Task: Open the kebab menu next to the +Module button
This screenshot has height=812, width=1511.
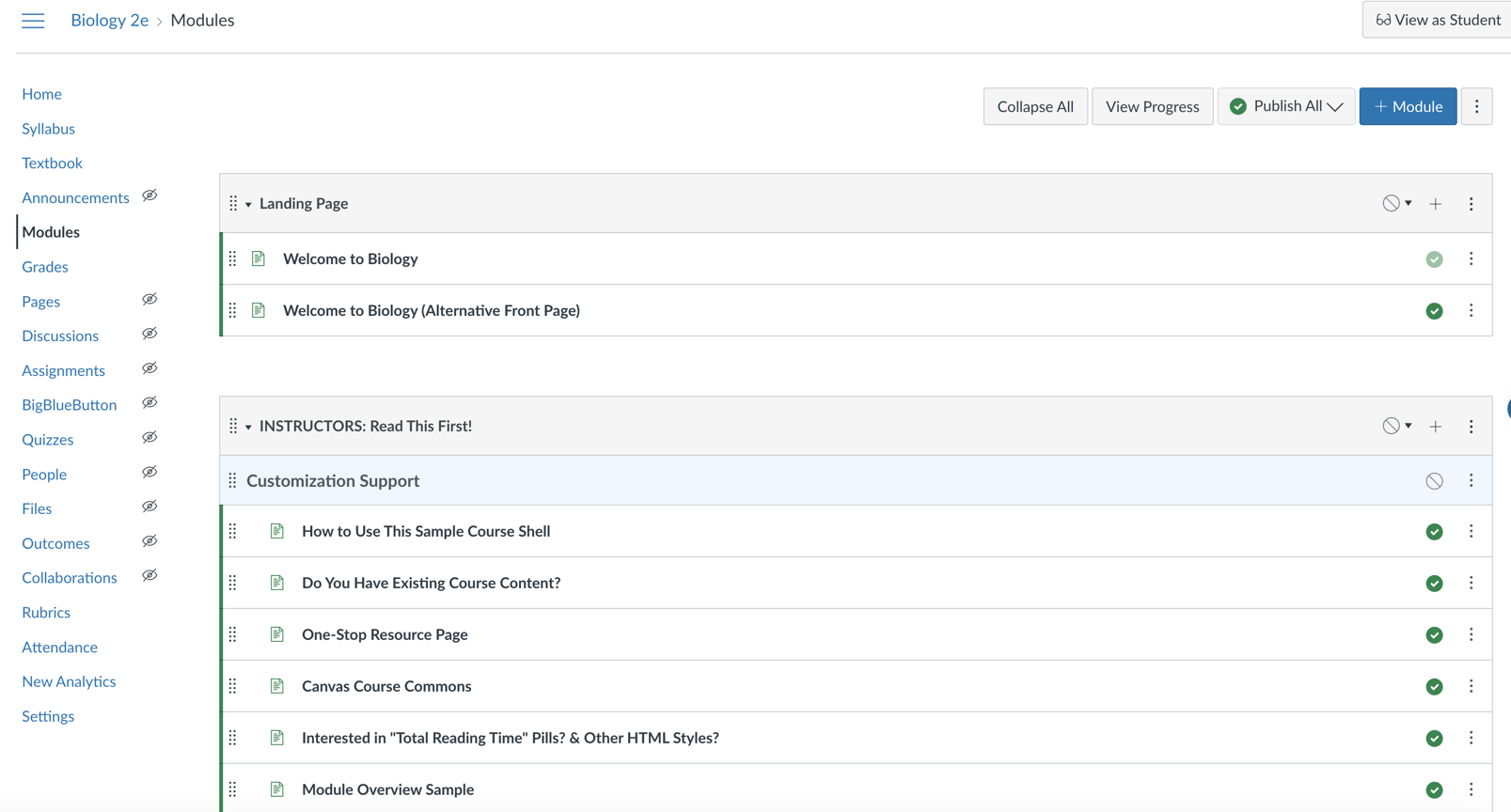Action: click(1476, 106)
